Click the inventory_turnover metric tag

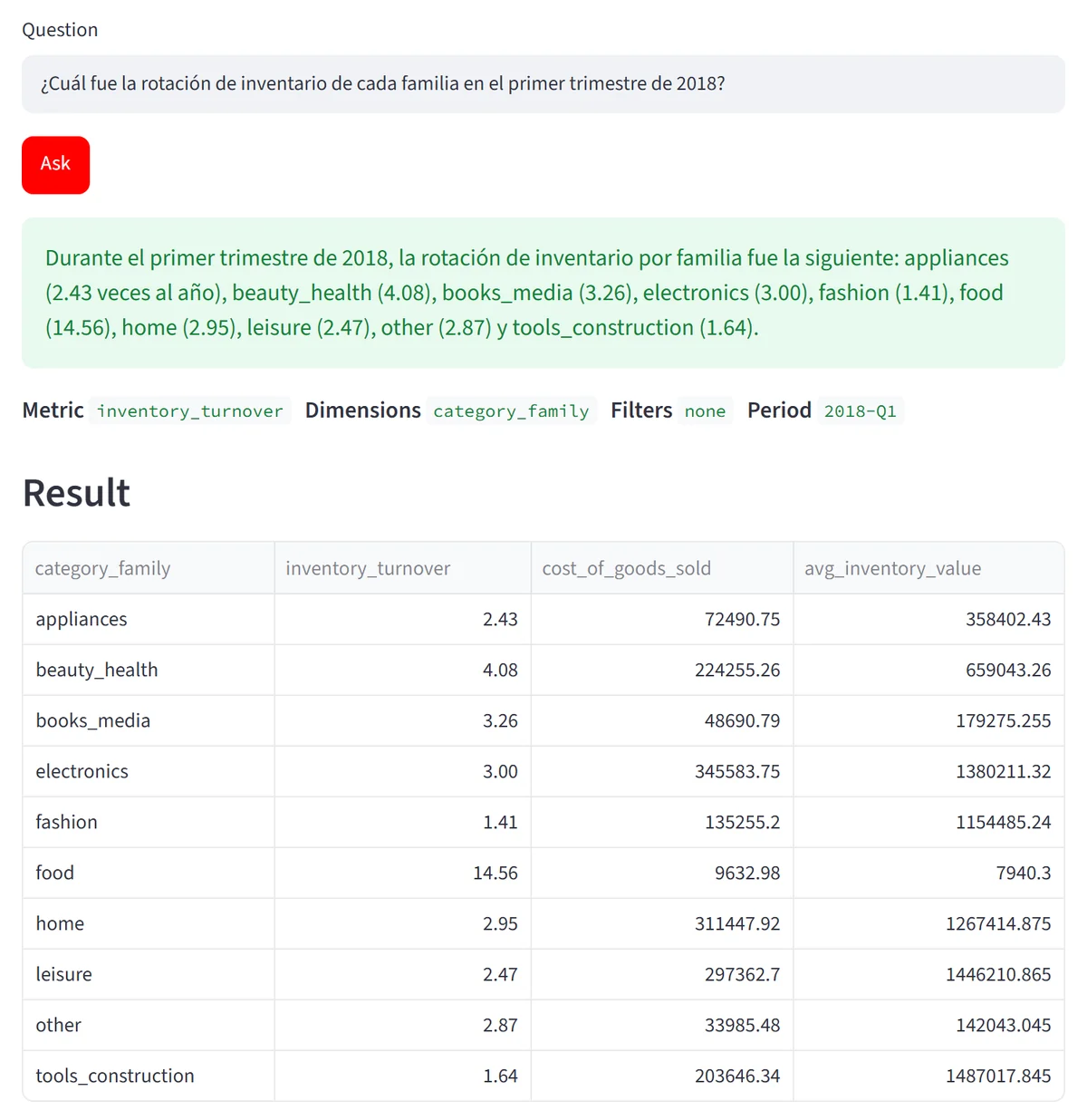(190, 411)
